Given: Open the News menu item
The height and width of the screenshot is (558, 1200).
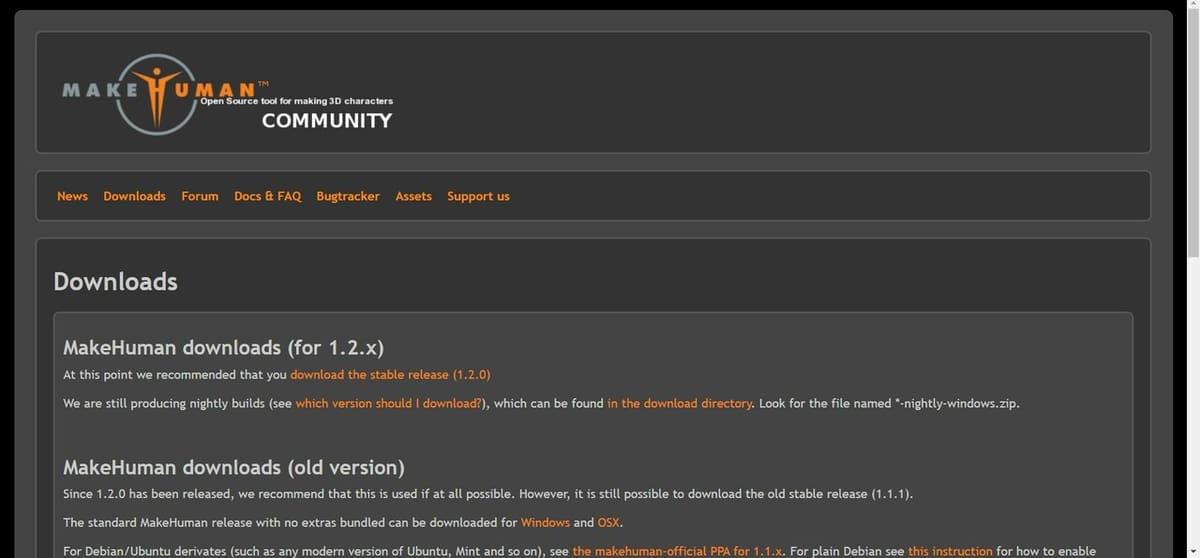Looking at the screenshot, I should click(72, 196).
